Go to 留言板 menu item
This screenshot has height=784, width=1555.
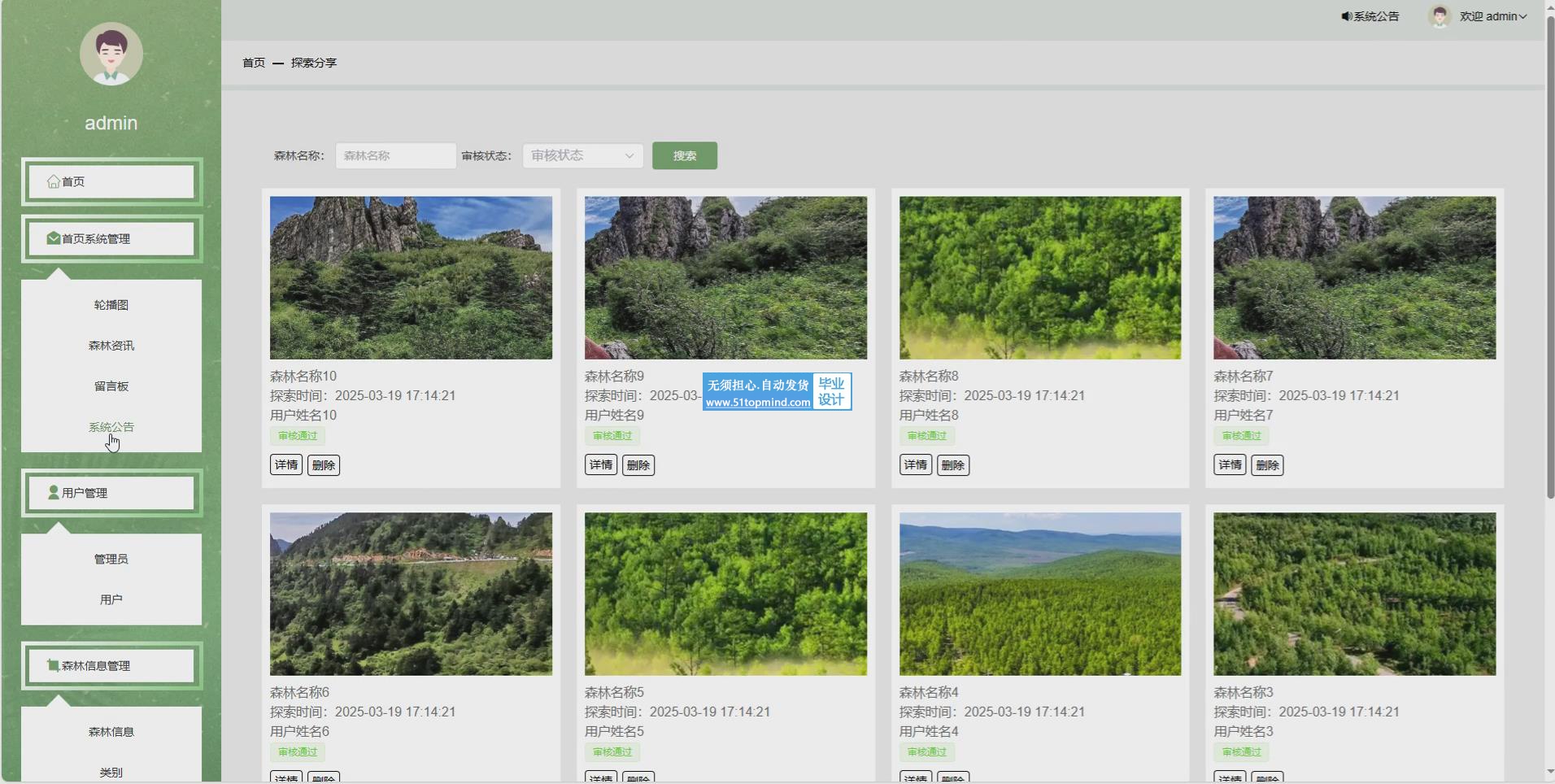coord(111,386)
